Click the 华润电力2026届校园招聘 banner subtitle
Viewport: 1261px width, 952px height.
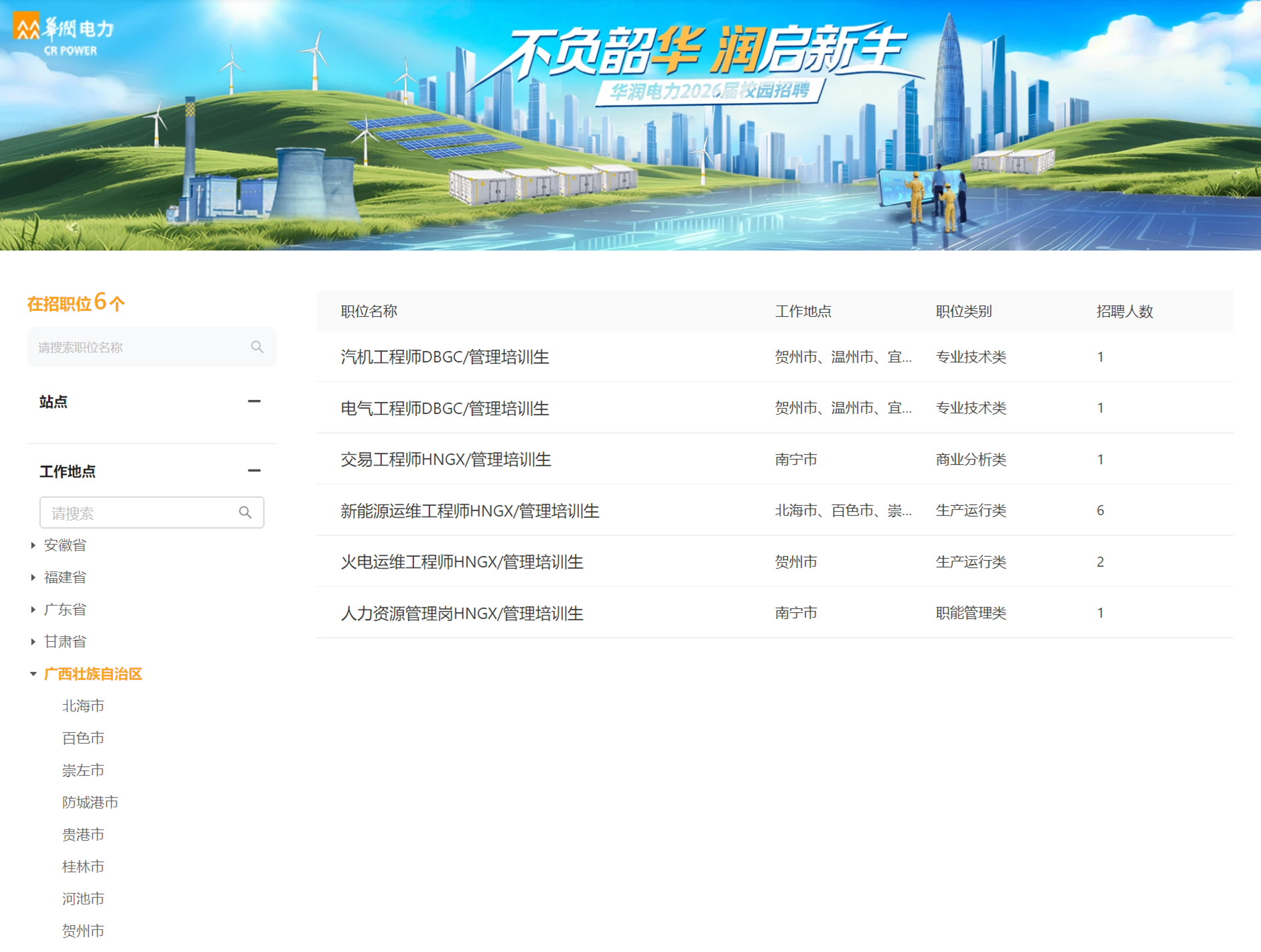[710, 90]
